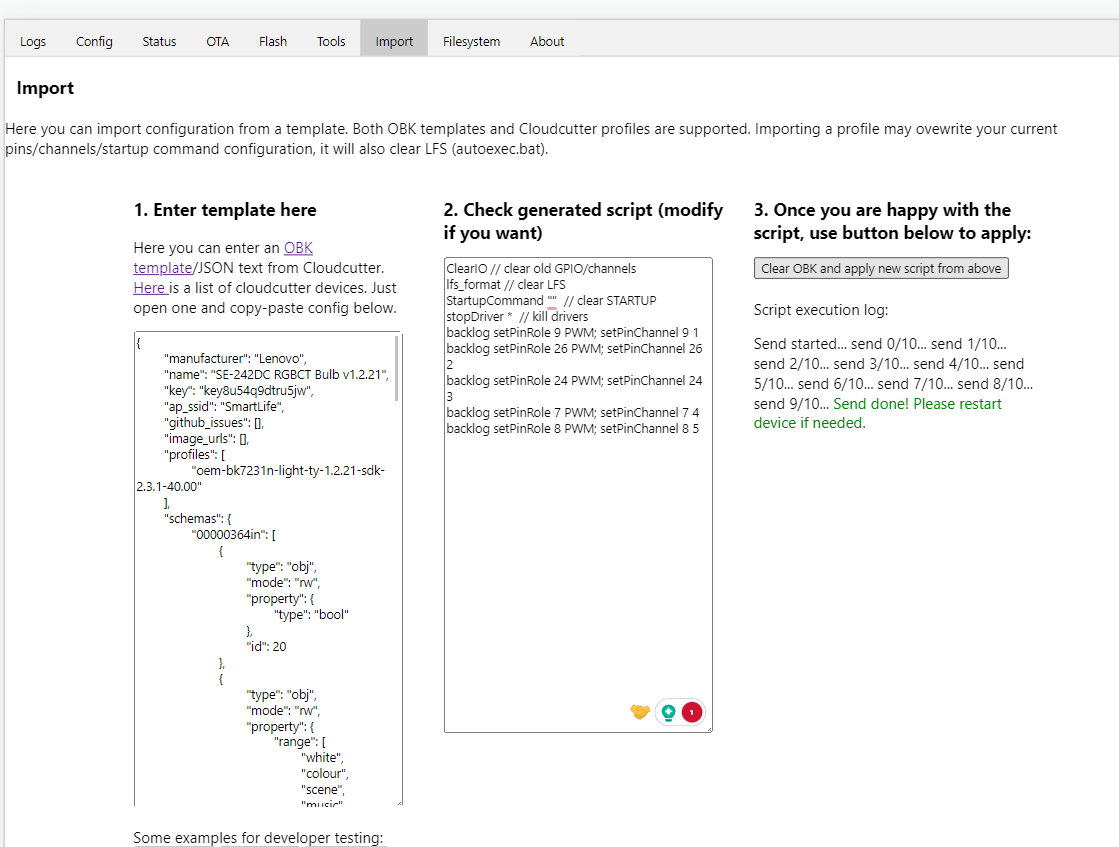The width and height of the screenshot is (1119, 847).
Task: Click the '"ap_ssid": "SmartLife"' JSON line
Action: (x=224, y=407)
